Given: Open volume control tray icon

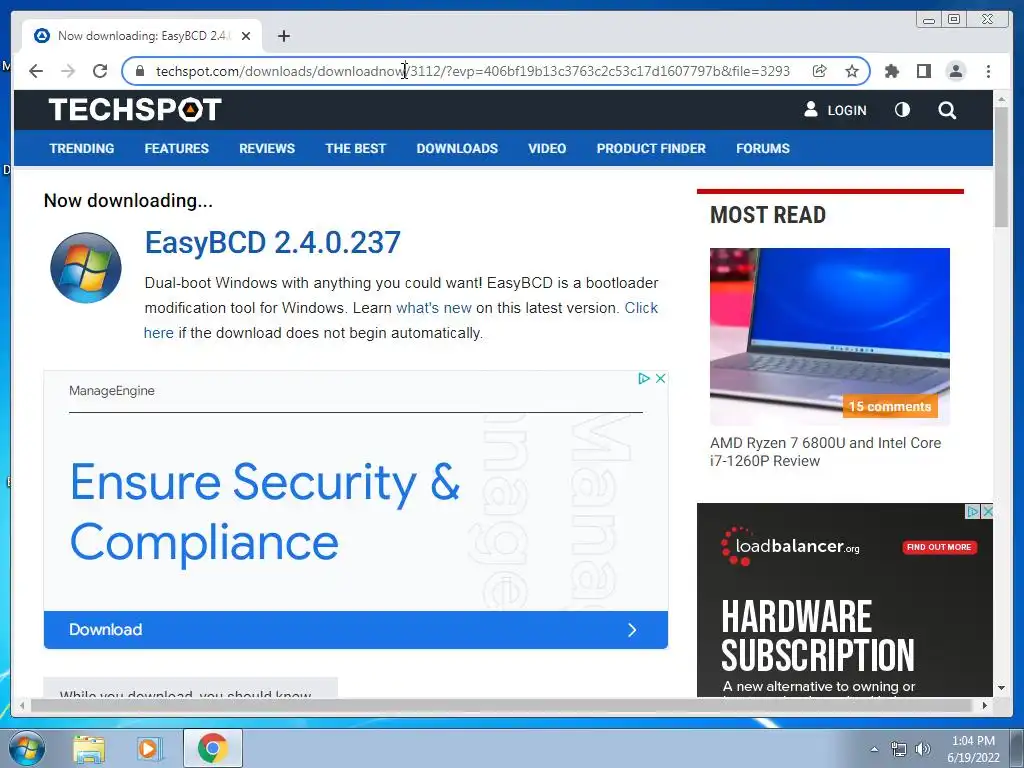Looking at the screenshot, I should coord(923,749).
